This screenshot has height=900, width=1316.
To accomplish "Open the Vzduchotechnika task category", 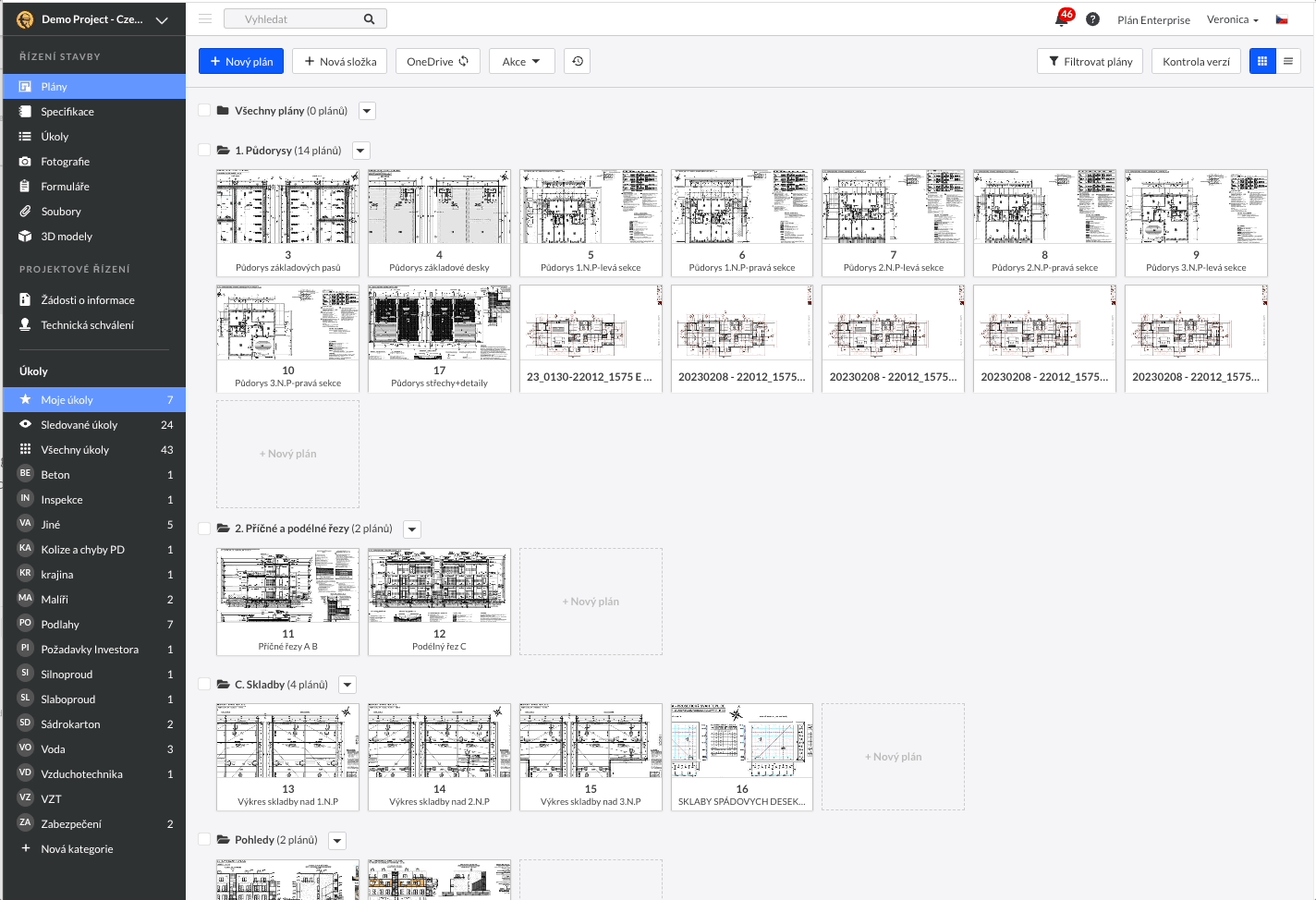I will click(94, 773).
